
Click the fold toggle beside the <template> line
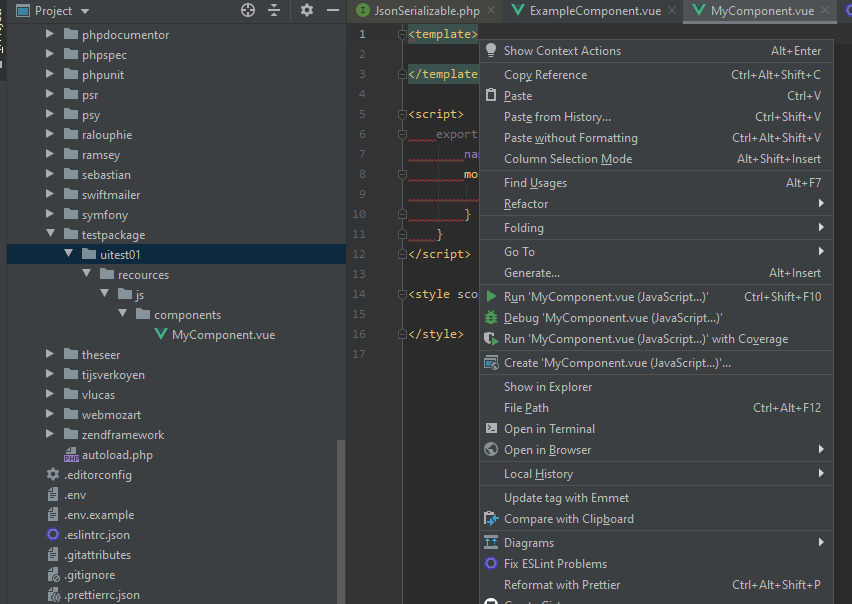pos(402,34)
